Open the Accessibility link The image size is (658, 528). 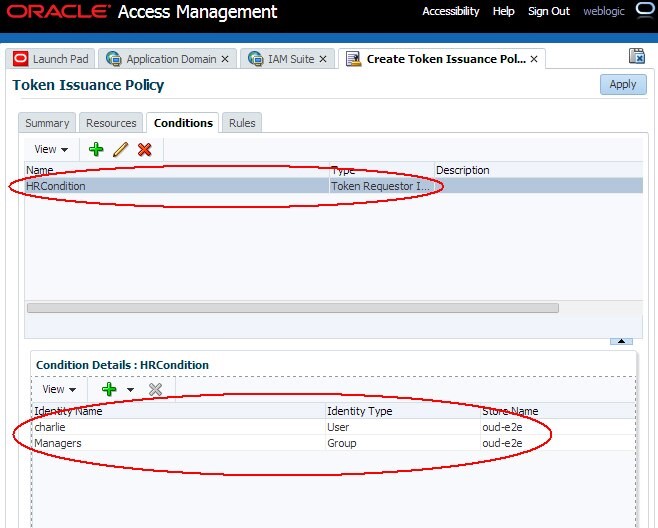tap(451, 11)
